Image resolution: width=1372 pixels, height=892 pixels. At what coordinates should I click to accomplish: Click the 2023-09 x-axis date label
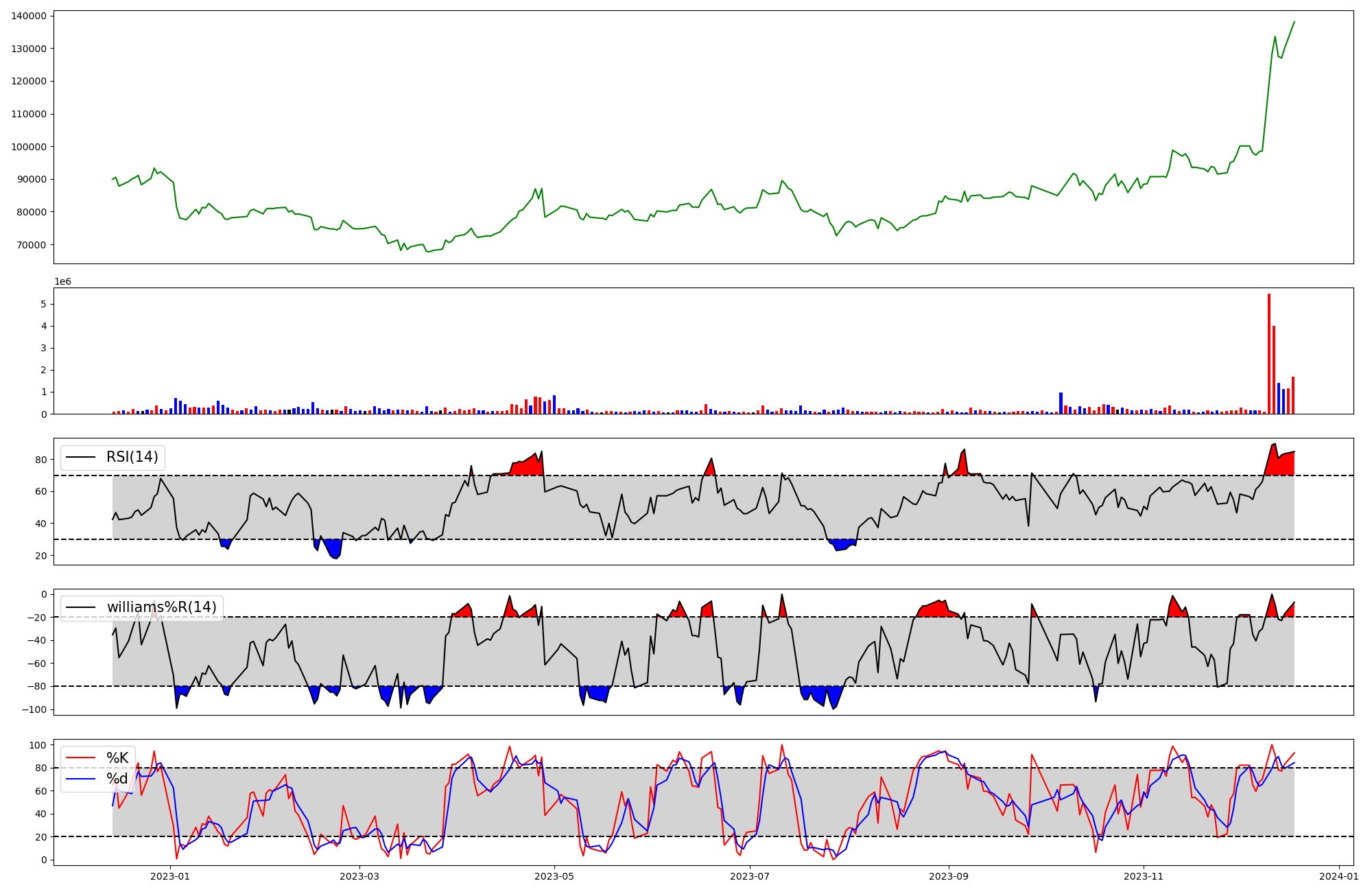pos(949,876)
